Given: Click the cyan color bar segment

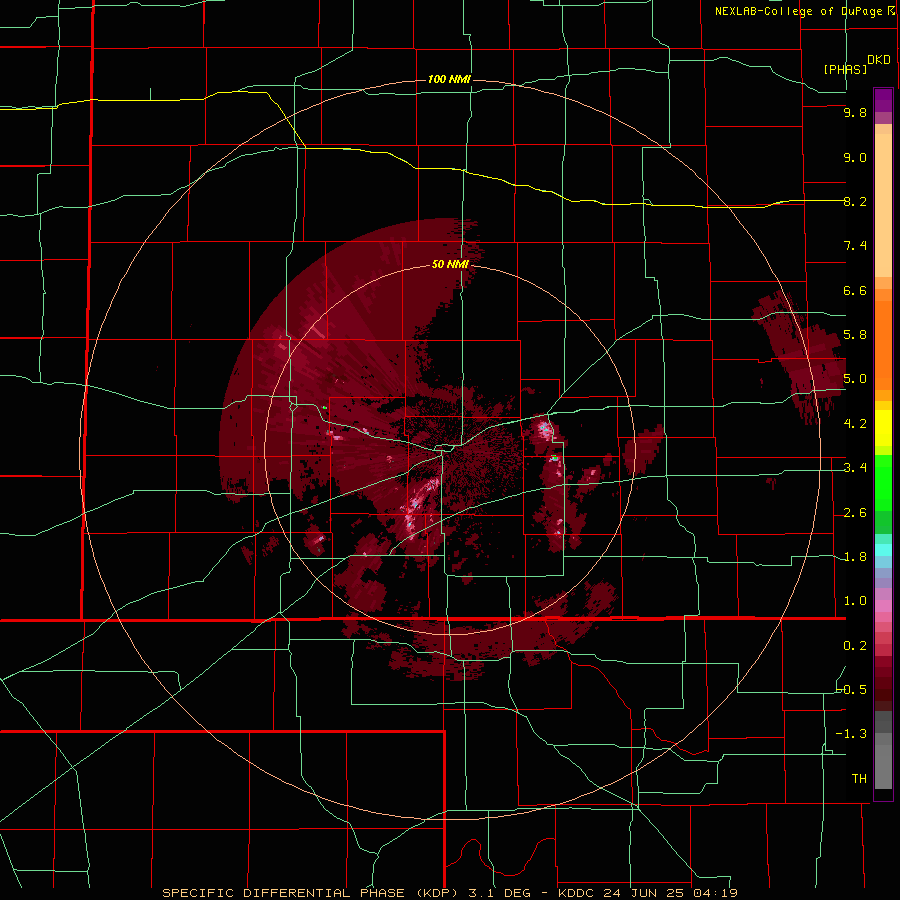Looking at the screenshot, I should pos(883,550).
